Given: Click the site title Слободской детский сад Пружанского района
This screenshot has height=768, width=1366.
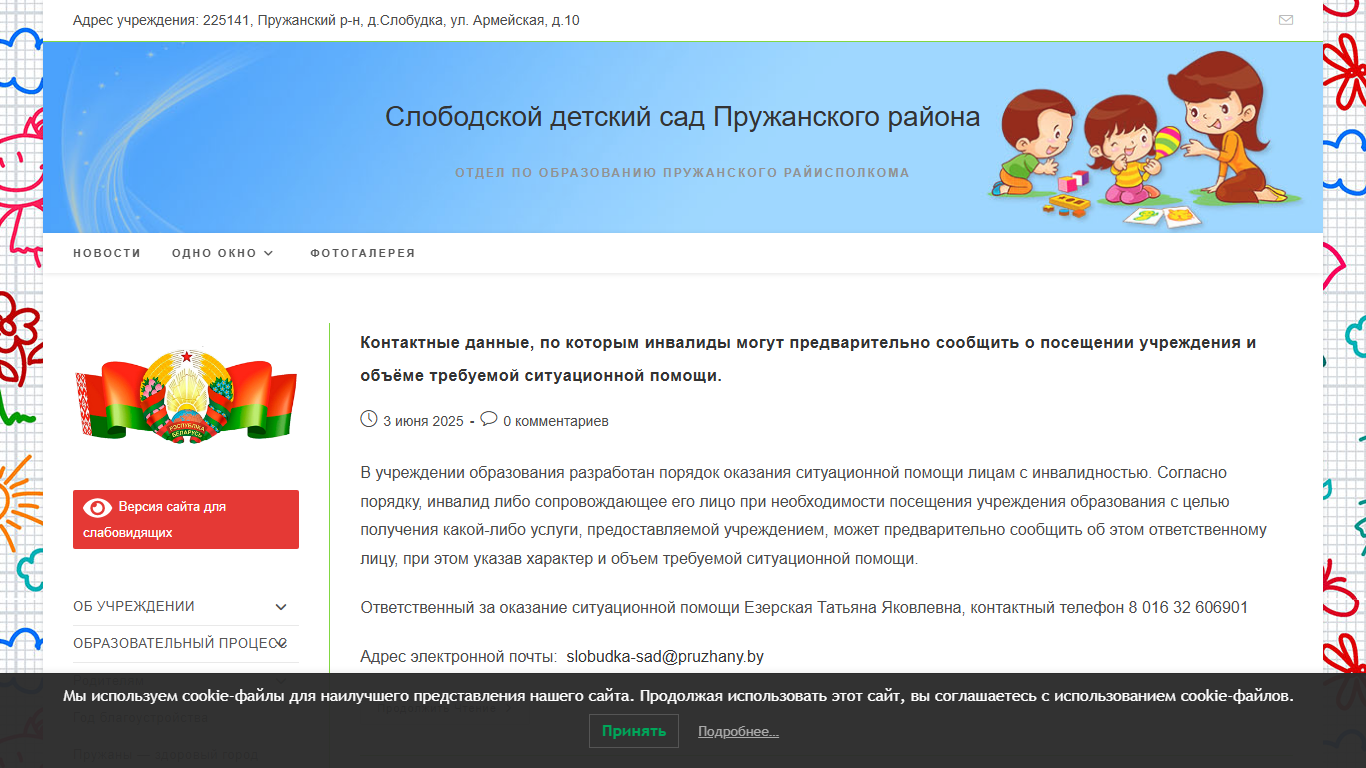Looking at the screenshot, I should coord(683,117).
